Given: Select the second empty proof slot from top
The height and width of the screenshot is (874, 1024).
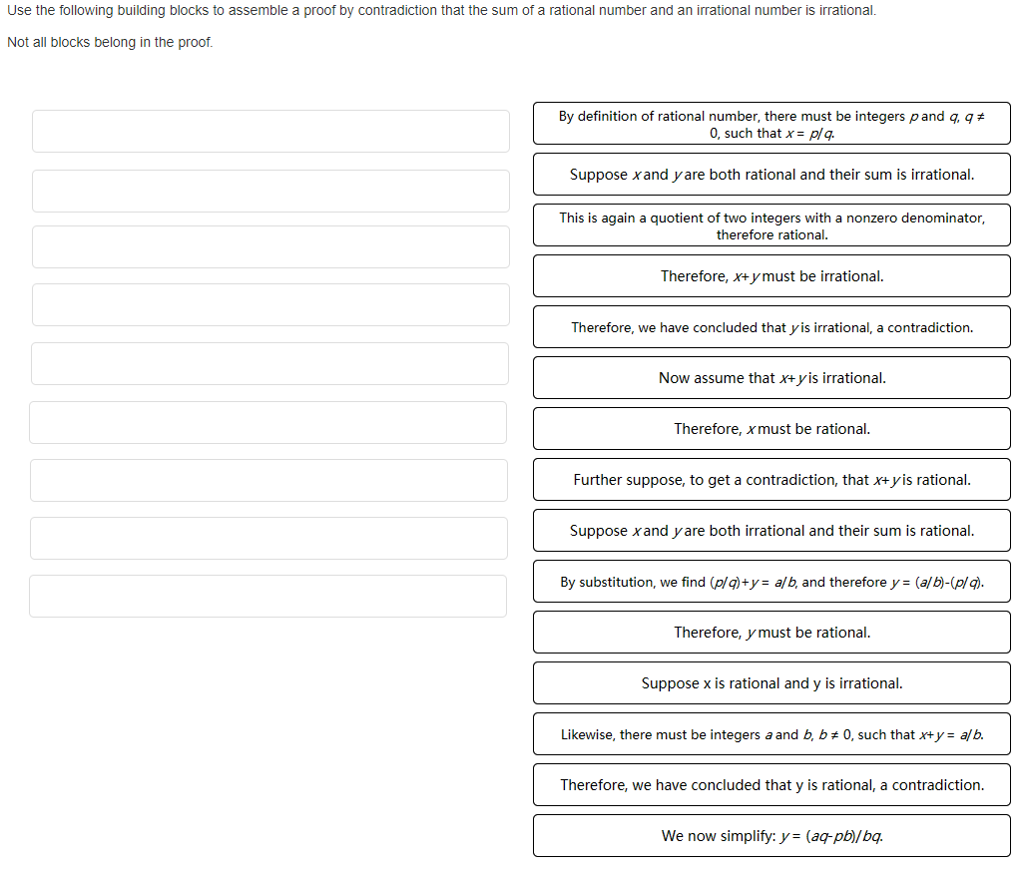Looking at the screenshot, I should pyautogui.click(x=270, y=191).
